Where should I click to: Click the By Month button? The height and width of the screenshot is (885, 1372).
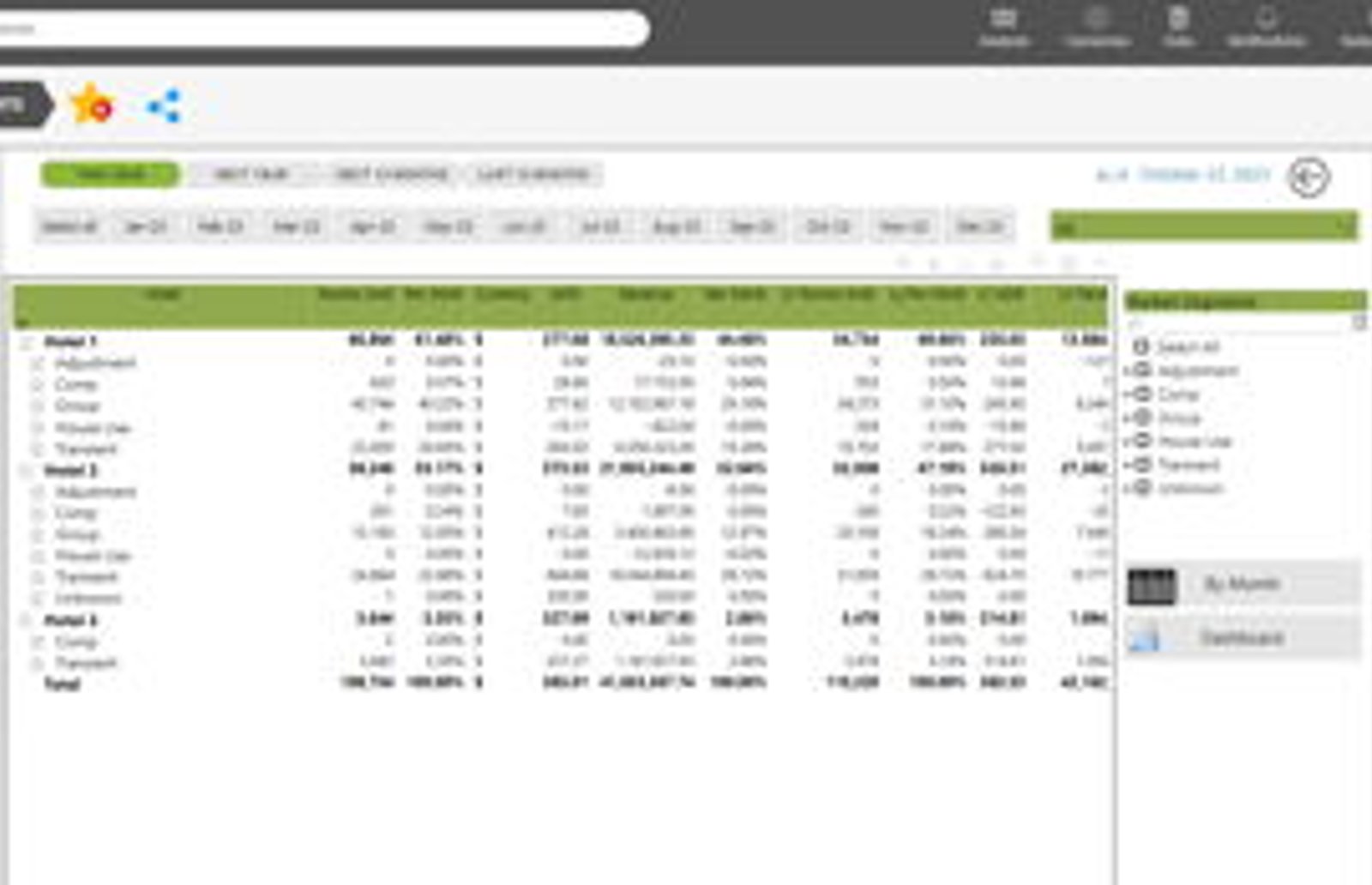click(1243, 585)
